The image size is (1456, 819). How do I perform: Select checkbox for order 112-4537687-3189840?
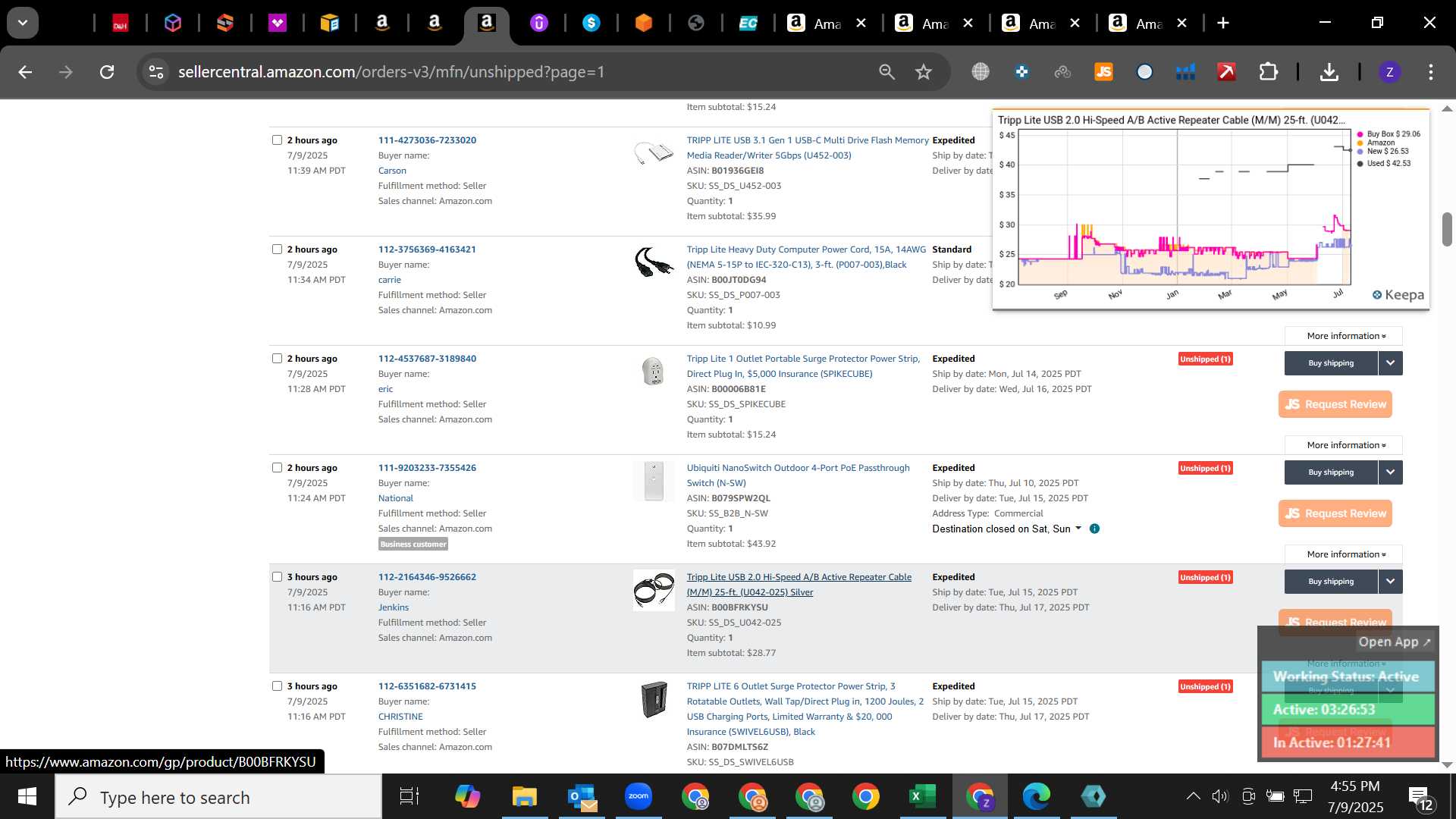[x=277, y=358]
